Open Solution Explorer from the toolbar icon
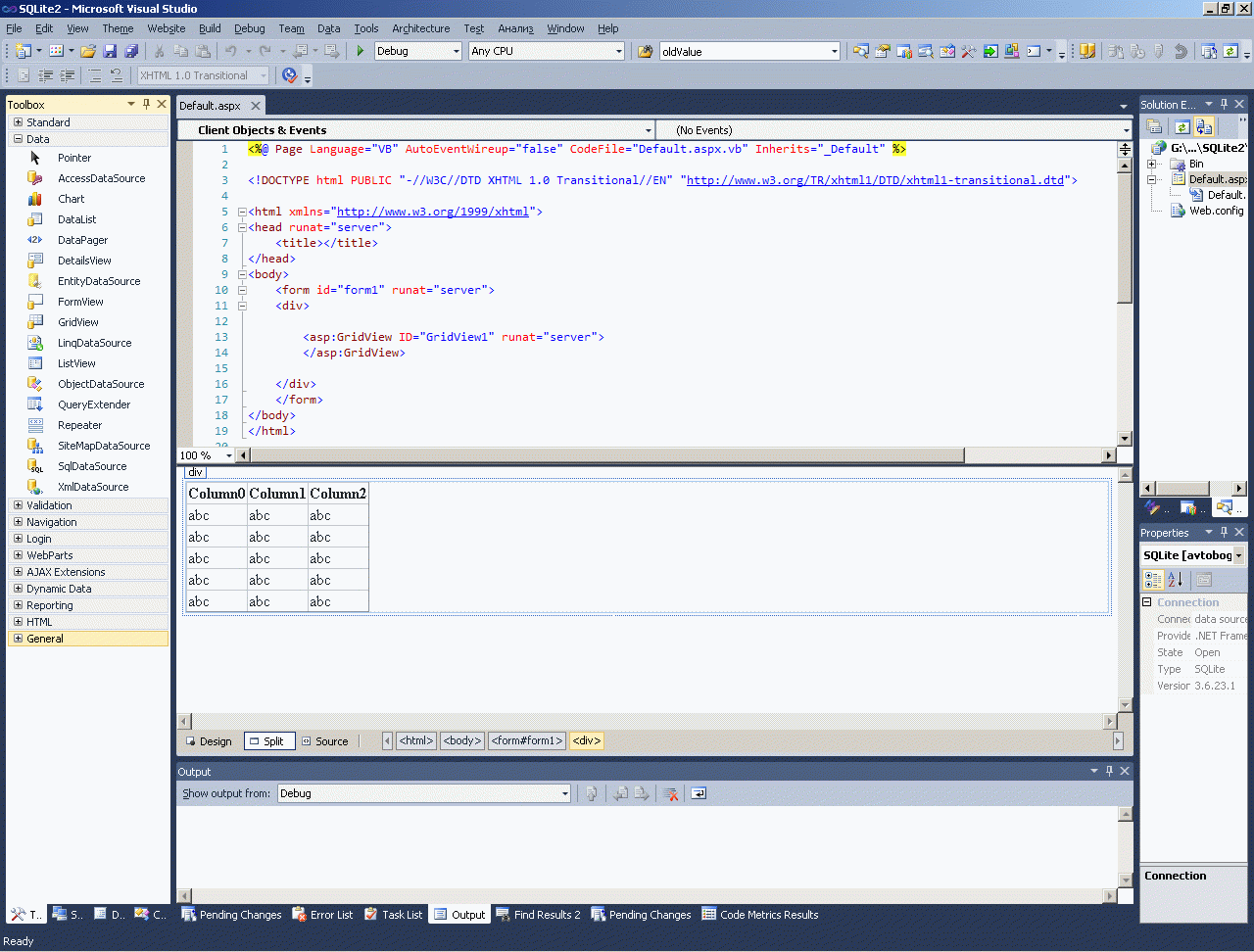This screenshot has height=952, width=1254. [x=861, y=51]
